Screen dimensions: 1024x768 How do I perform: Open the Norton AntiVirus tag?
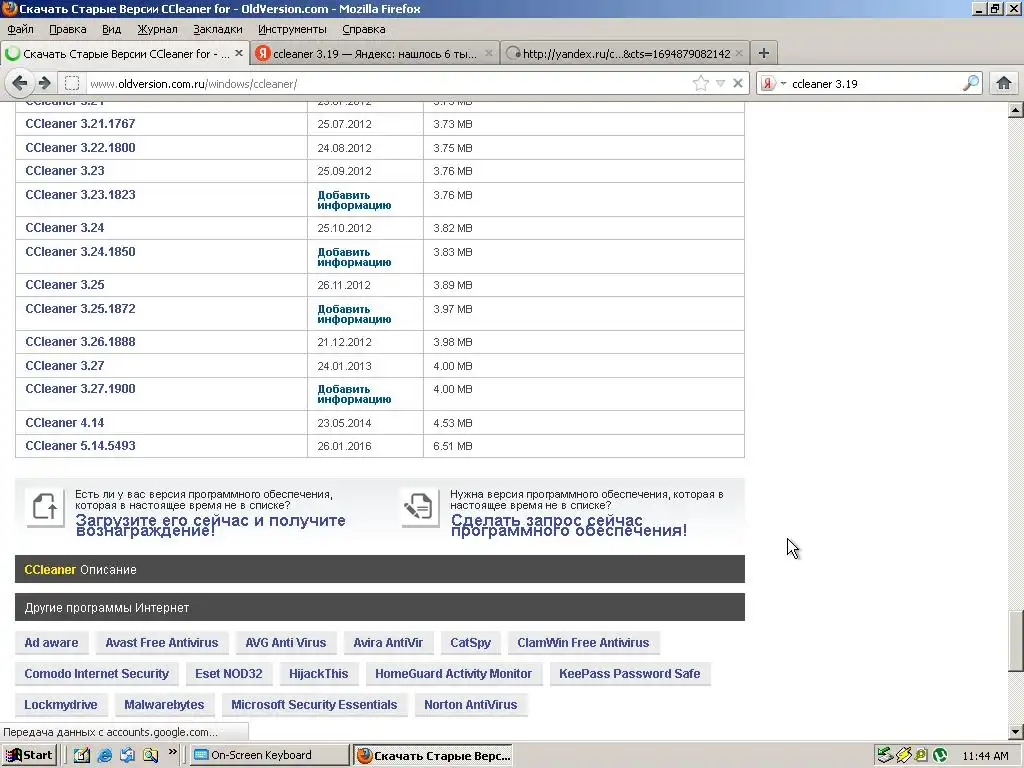click(x=470, y=705)
